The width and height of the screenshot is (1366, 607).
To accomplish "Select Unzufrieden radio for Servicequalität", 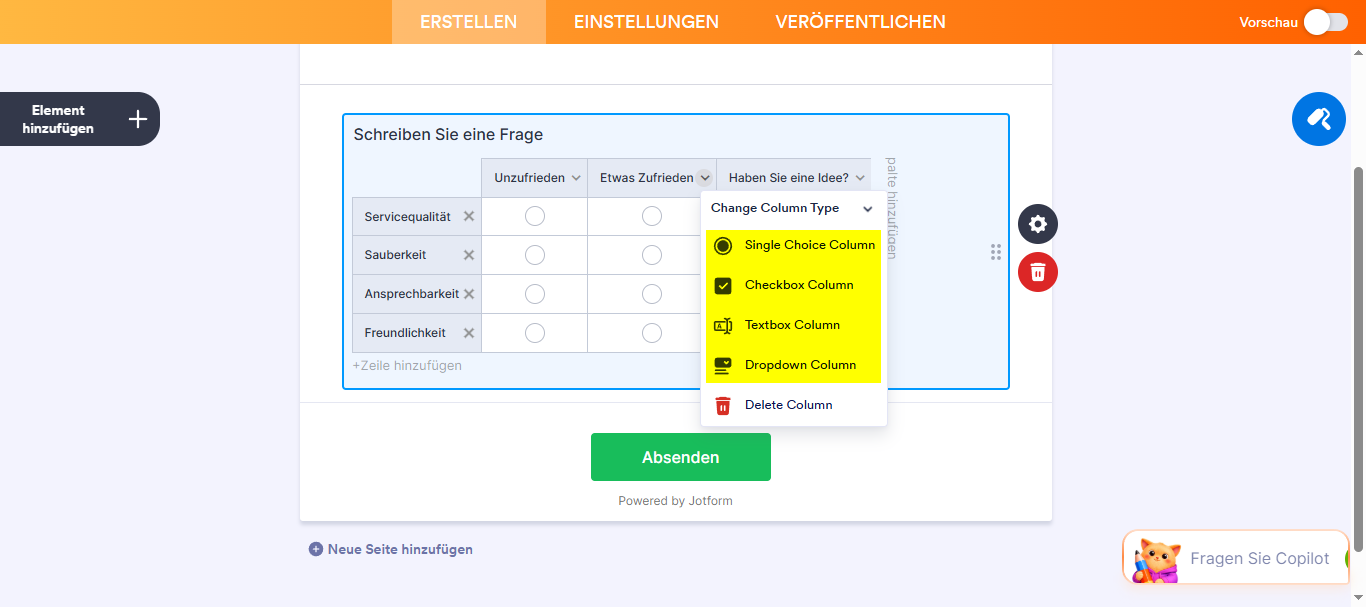I will [x=535, y=216].
